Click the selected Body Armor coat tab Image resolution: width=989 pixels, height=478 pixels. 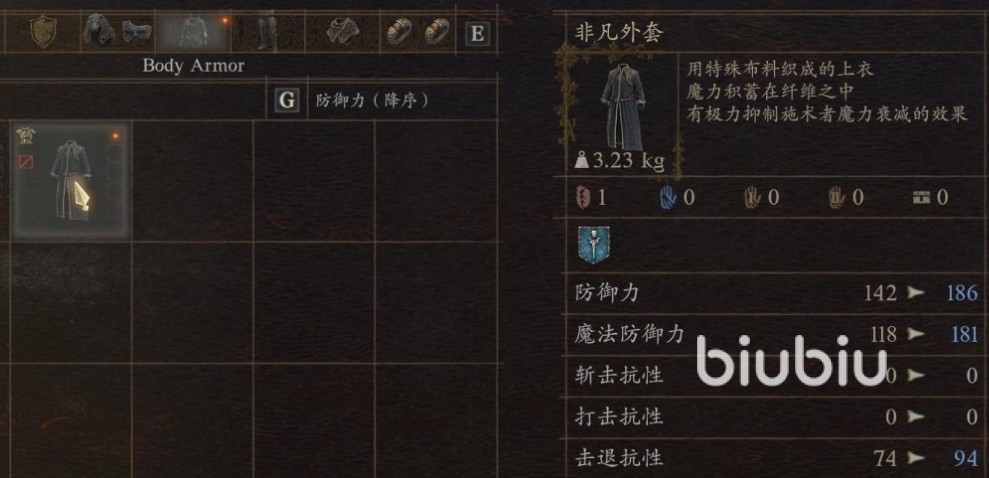click(193, 31)
